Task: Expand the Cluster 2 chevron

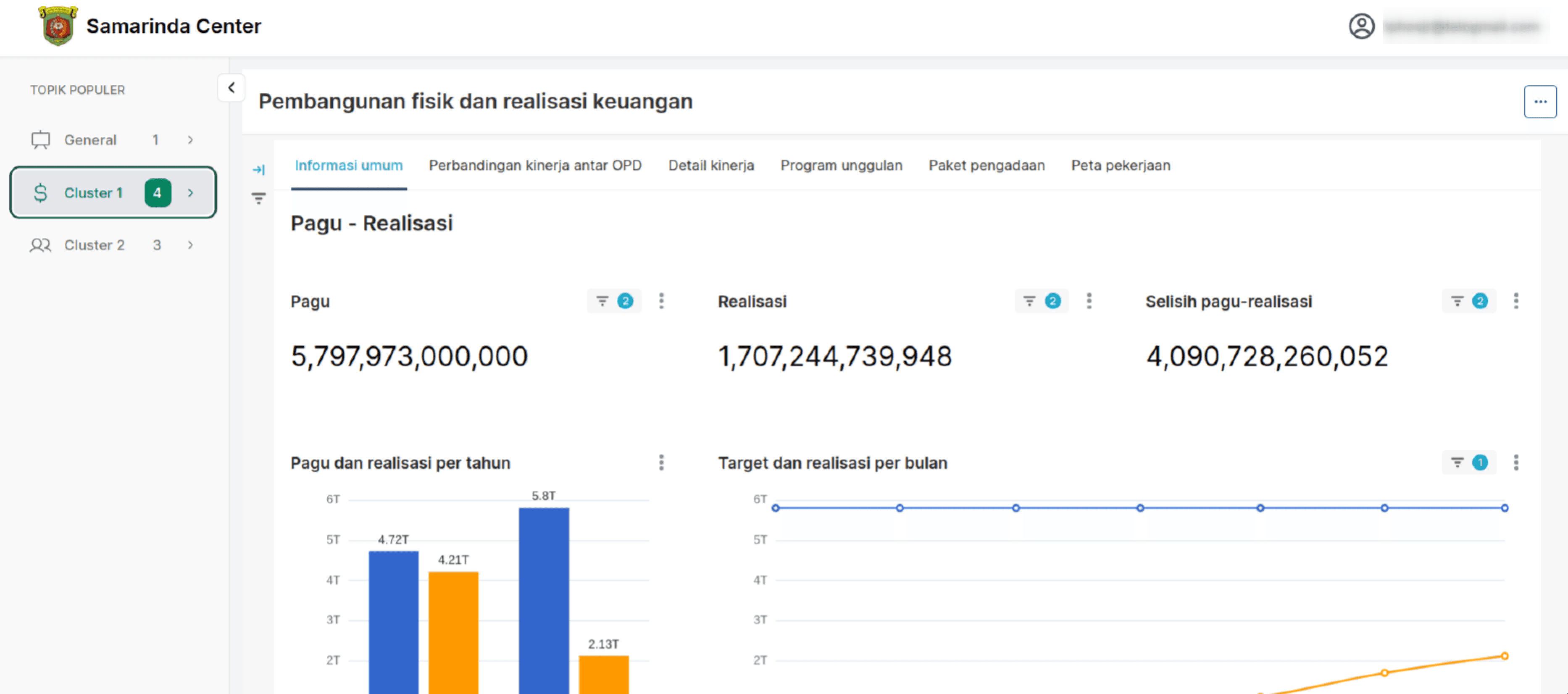Action: click(x=190, y=245)
